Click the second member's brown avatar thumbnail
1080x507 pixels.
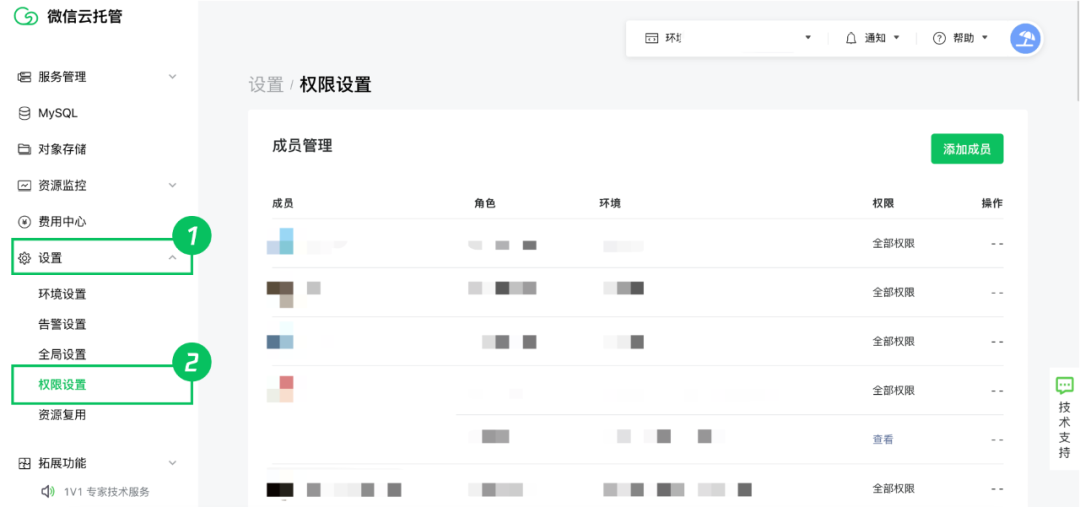[280, 294]
